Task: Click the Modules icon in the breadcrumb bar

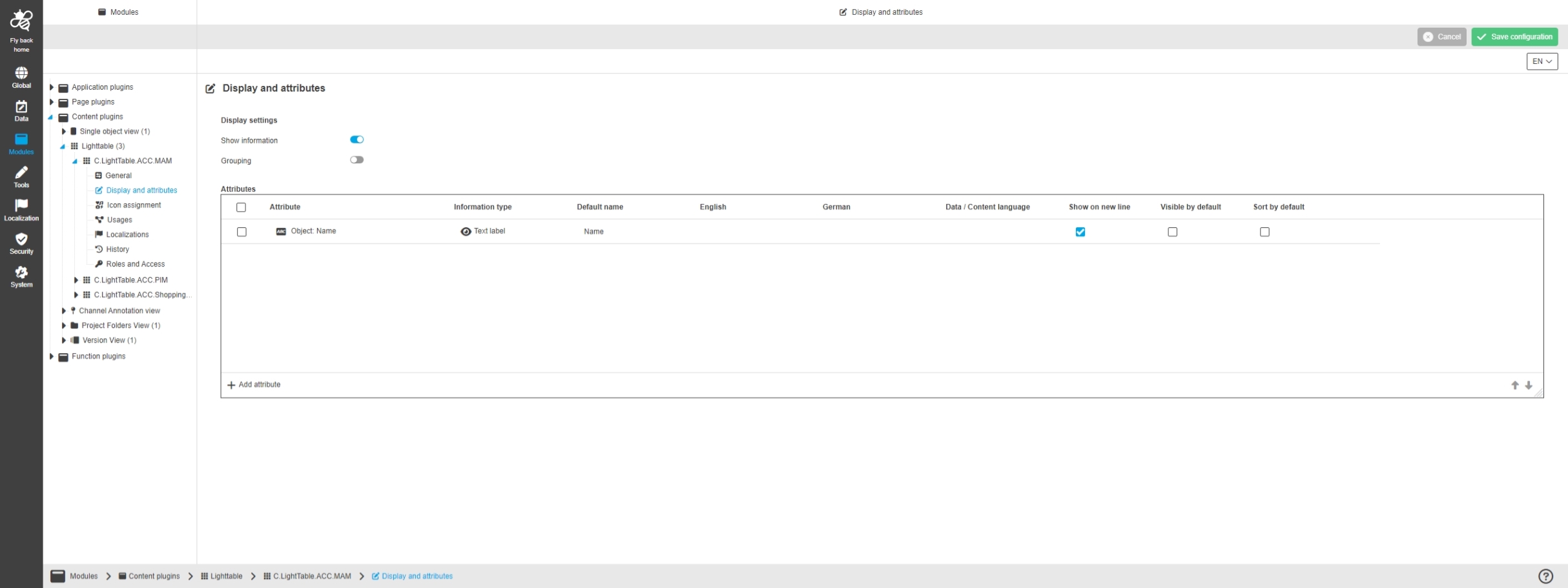Action: click(58, 576)
